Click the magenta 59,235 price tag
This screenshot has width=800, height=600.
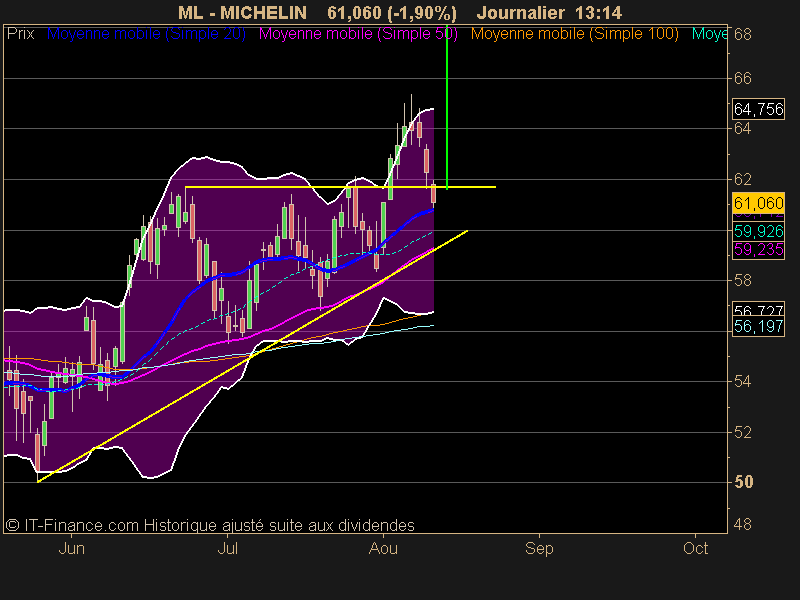coord(758,249)
